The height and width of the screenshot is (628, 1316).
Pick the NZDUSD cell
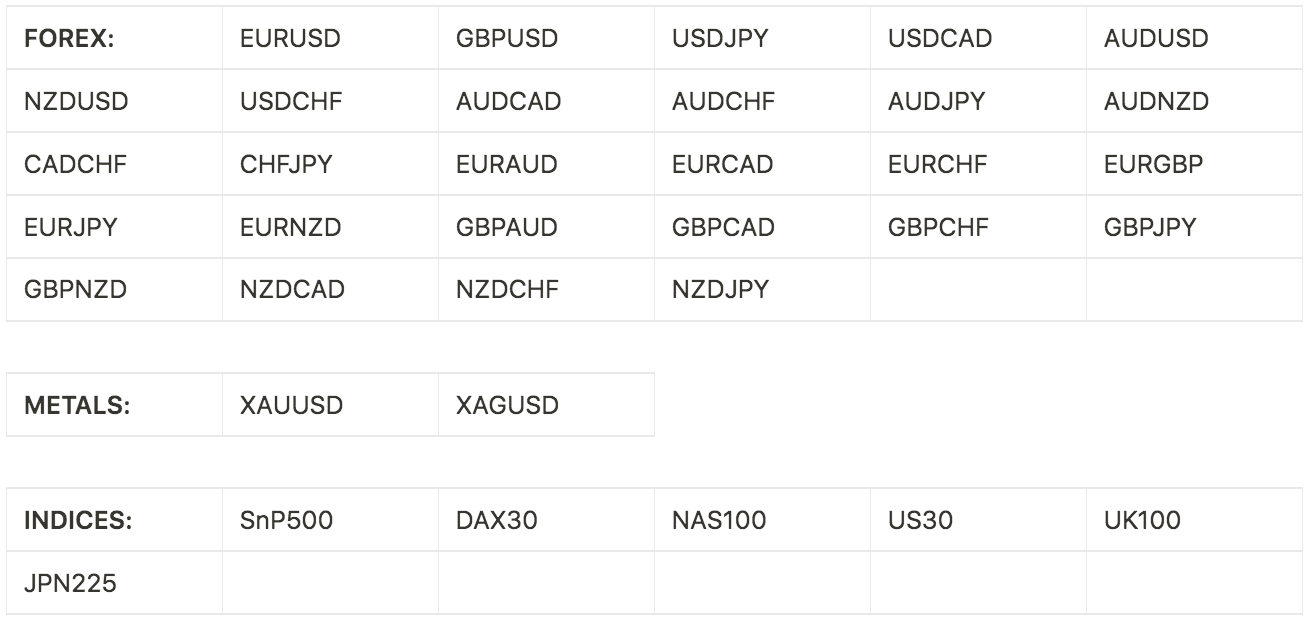(x=114, y=101)
